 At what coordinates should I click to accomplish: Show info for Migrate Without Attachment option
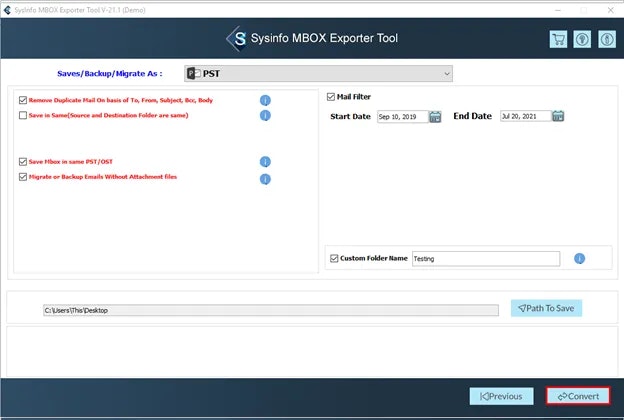pos(265,179)
